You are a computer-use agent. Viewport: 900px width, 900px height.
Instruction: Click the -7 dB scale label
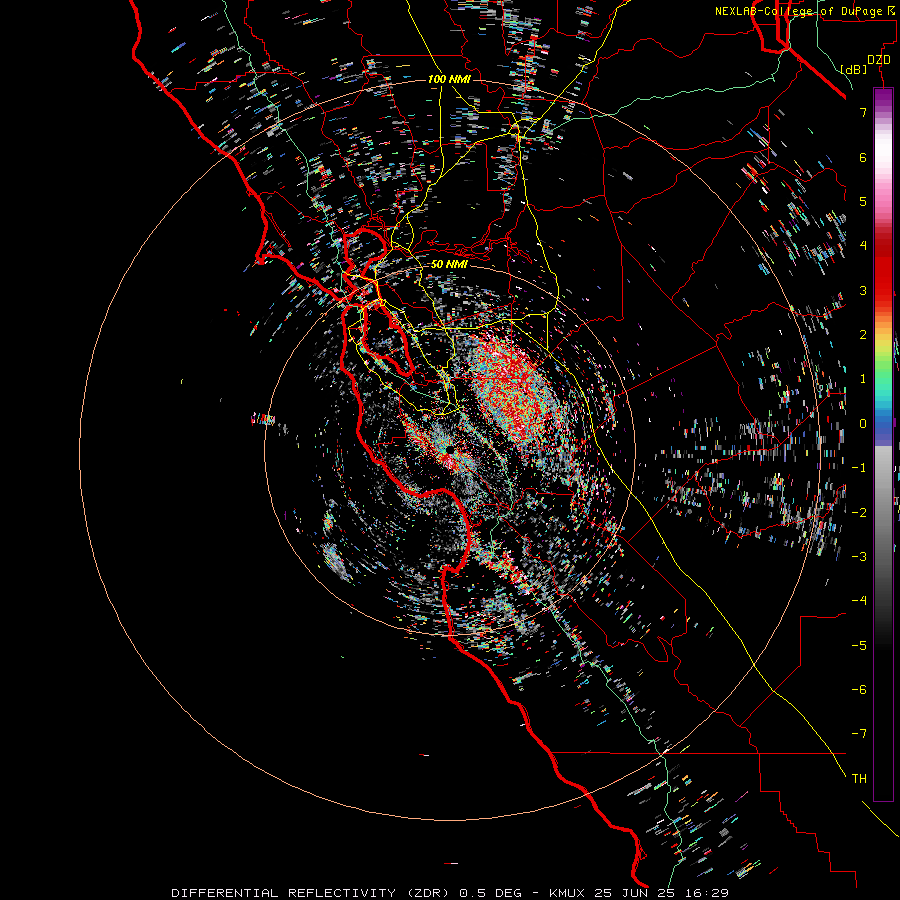click(x=859, y=734)
